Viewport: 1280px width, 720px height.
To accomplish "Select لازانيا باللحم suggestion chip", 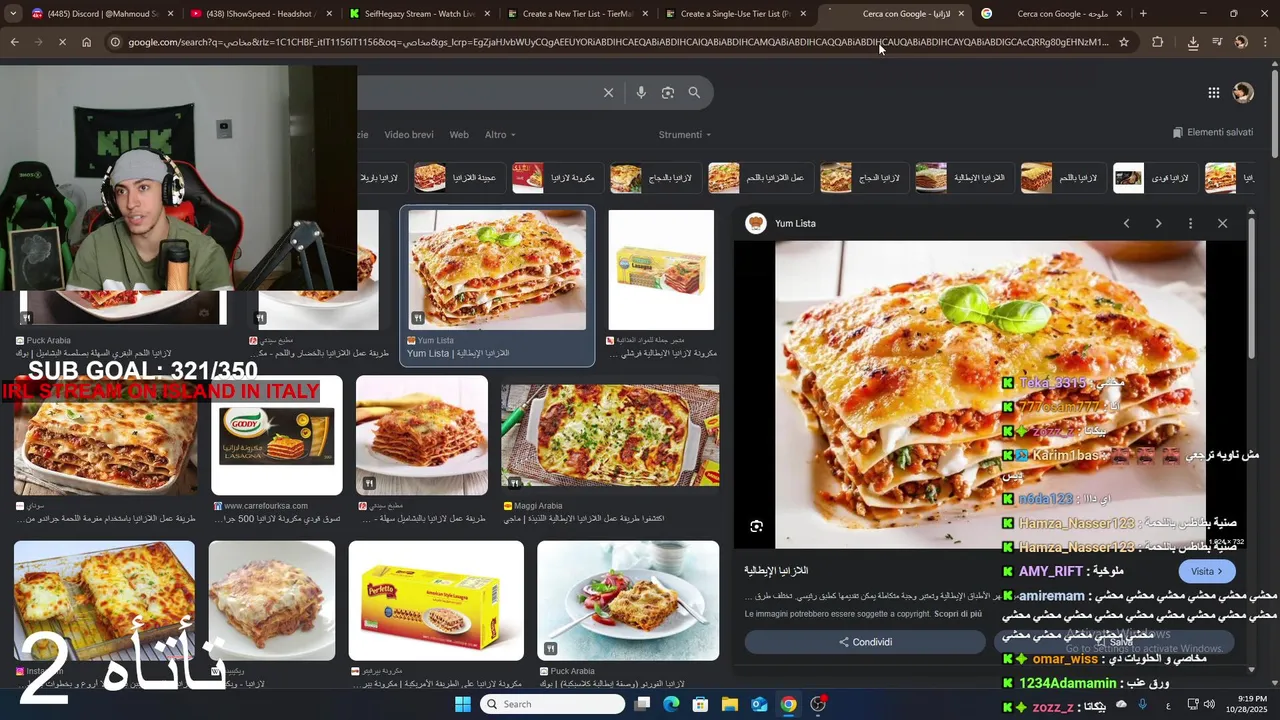I will coord(1061,178).
